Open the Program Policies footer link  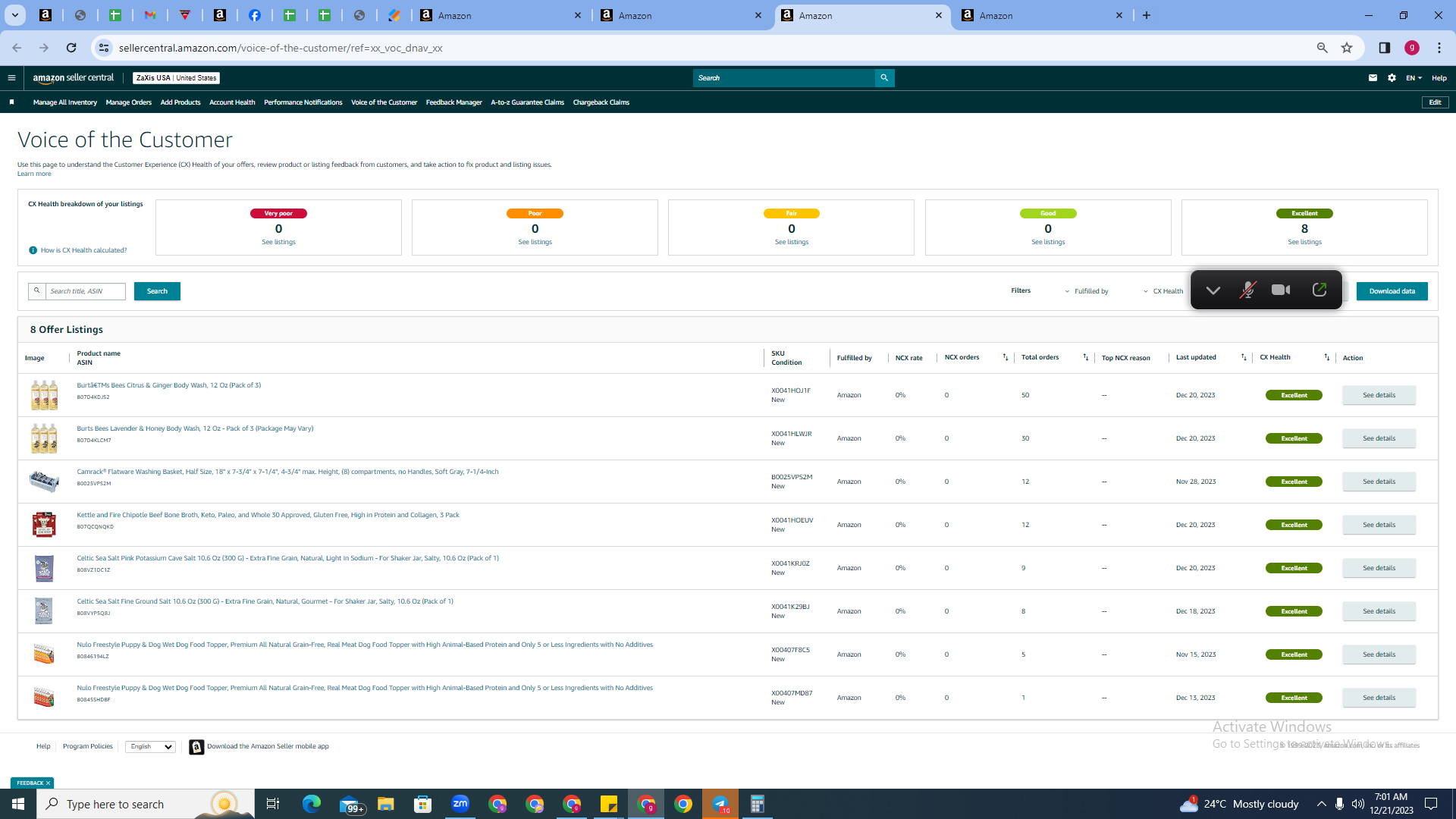88,747
